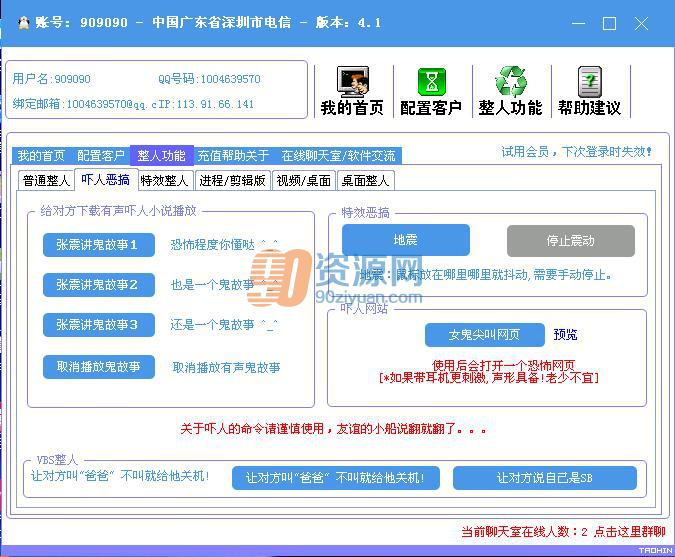Open the 预览 link
Viewport: 675px width, 557px height.
[565, 334]
